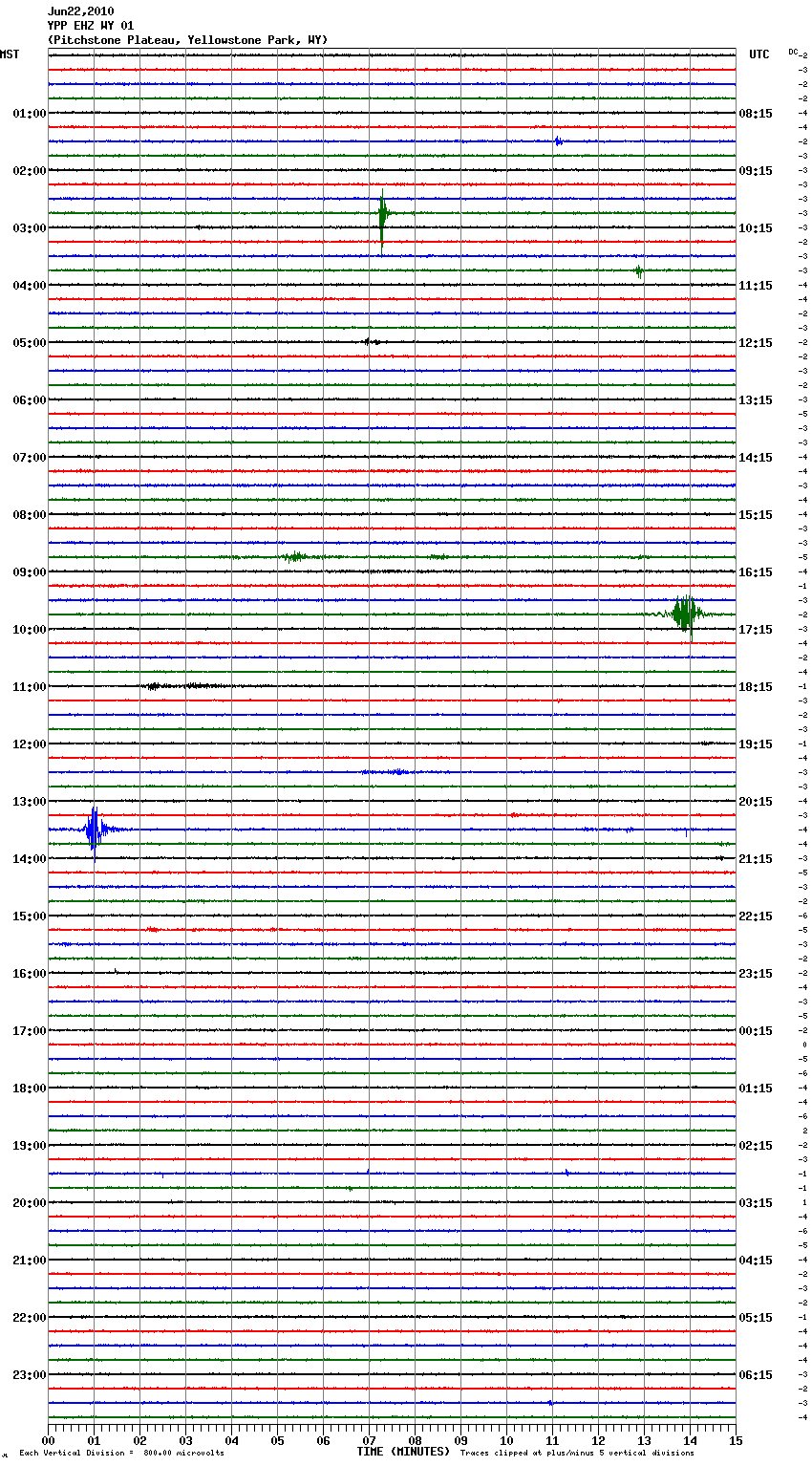
Task: Click the Pitchstone Plateau location text
Action: [187, 40]
